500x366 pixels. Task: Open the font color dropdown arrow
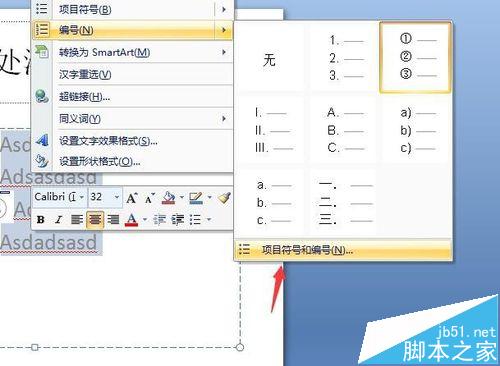coord(145,219)
